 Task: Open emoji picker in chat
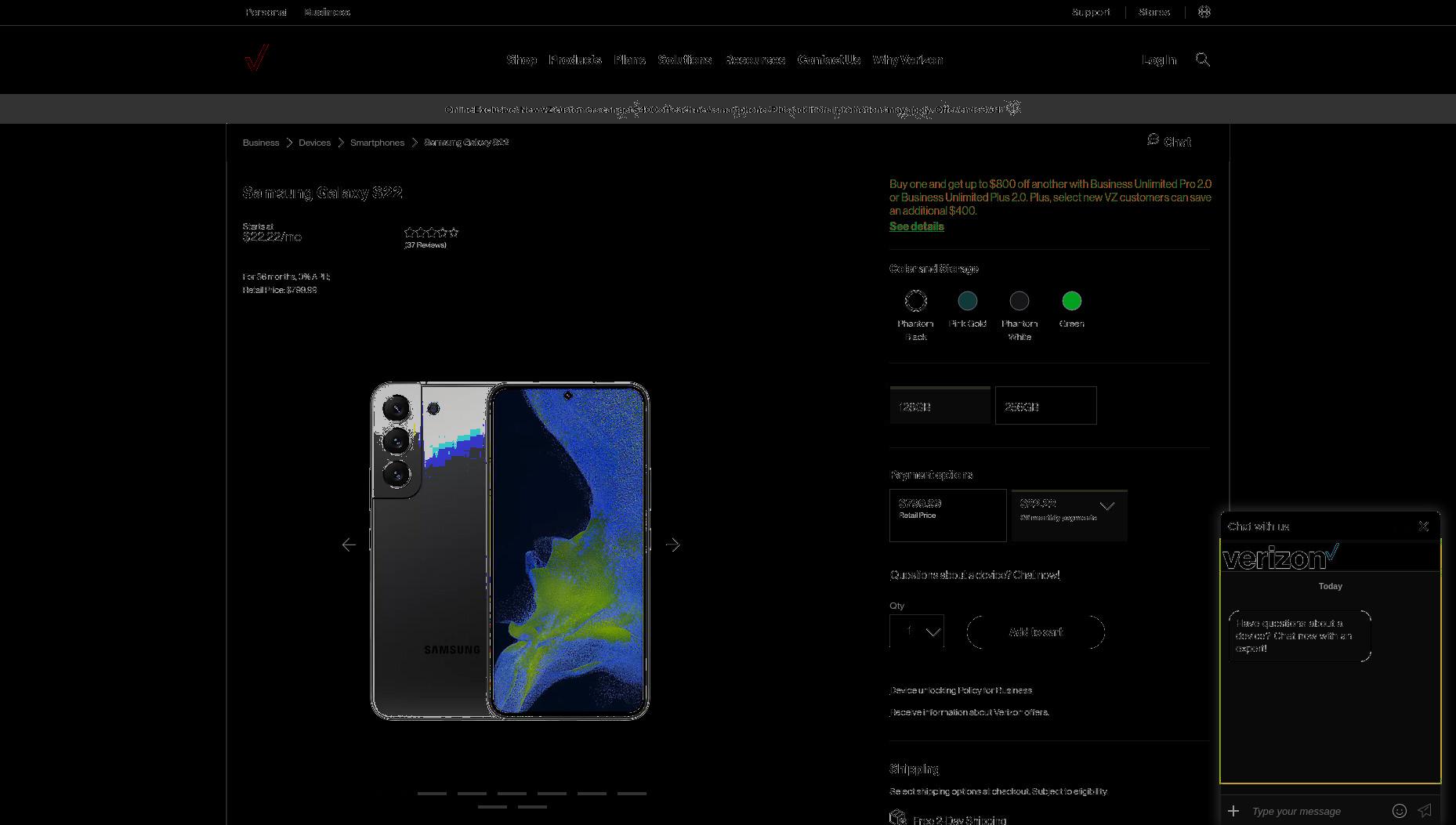[x=1400, y=811]
